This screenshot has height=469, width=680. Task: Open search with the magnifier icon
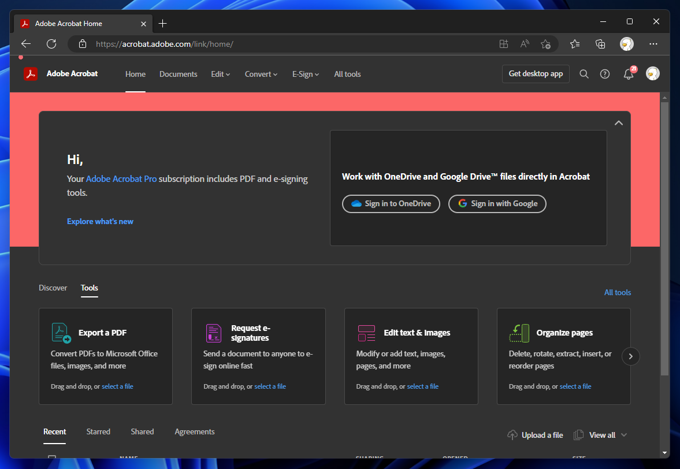click(x=584, y=74)
